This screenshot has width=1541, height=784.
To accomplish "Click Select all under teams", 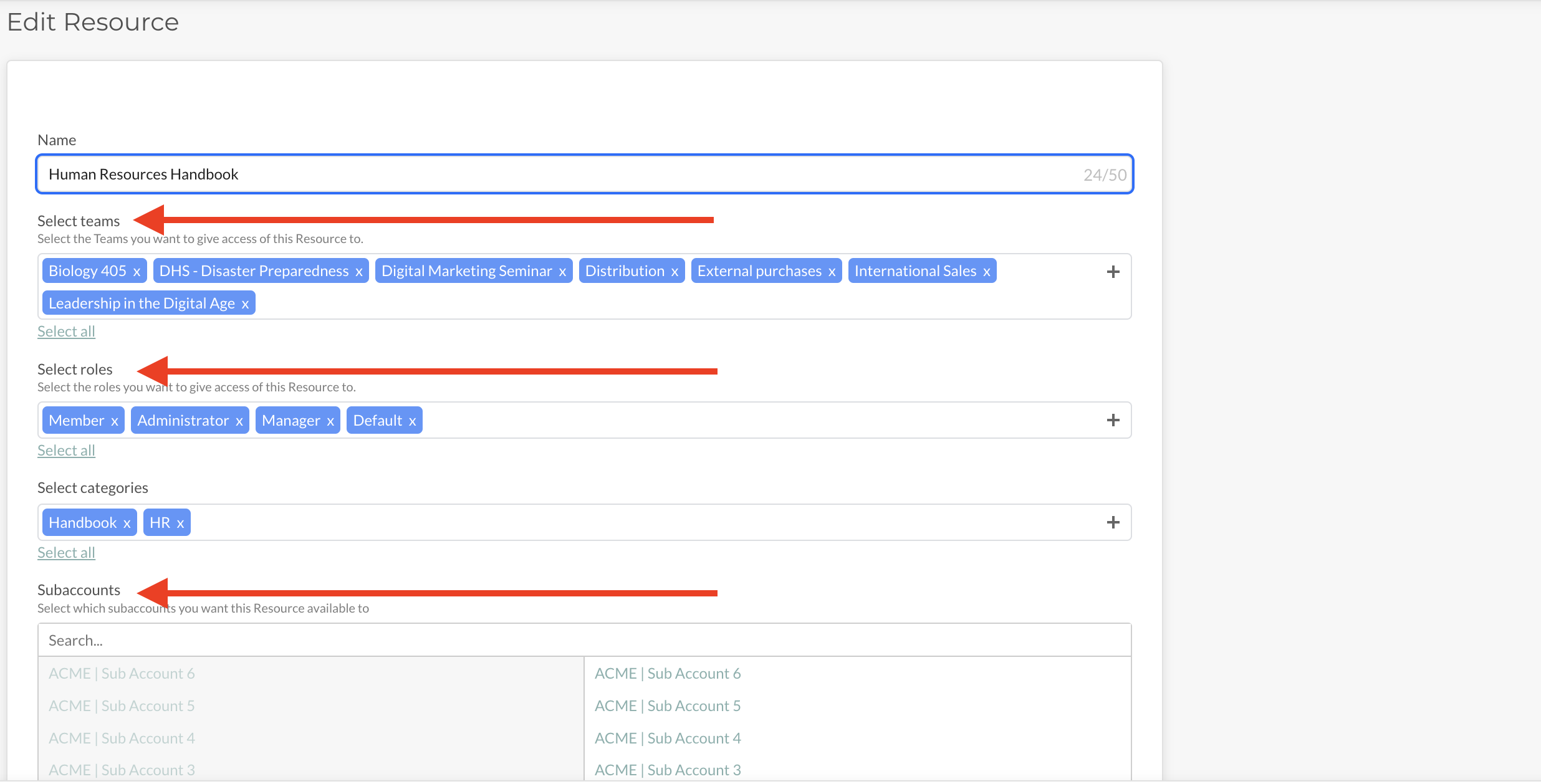I will [x=66, y=332].
